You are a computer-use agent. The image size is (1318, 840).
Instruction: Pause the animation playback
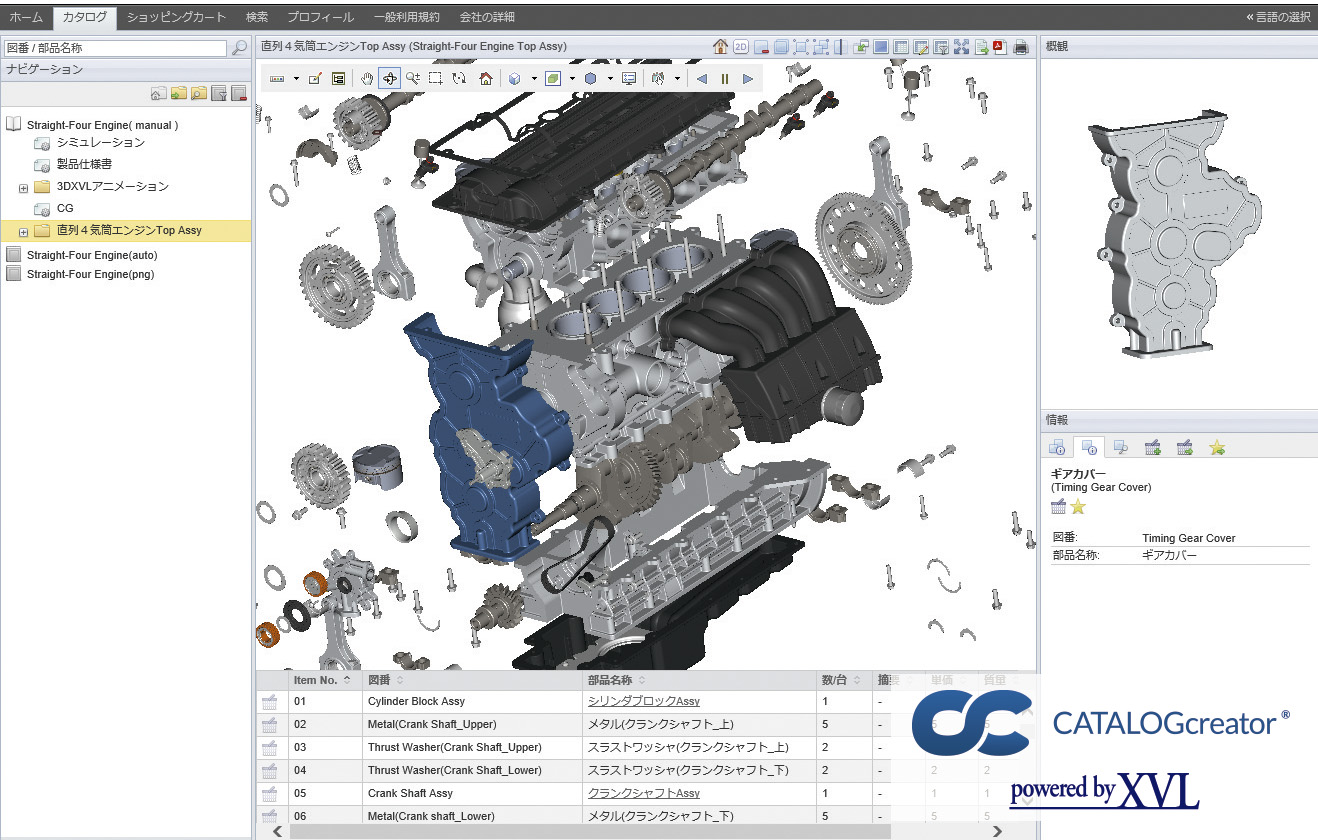[725, 79]
